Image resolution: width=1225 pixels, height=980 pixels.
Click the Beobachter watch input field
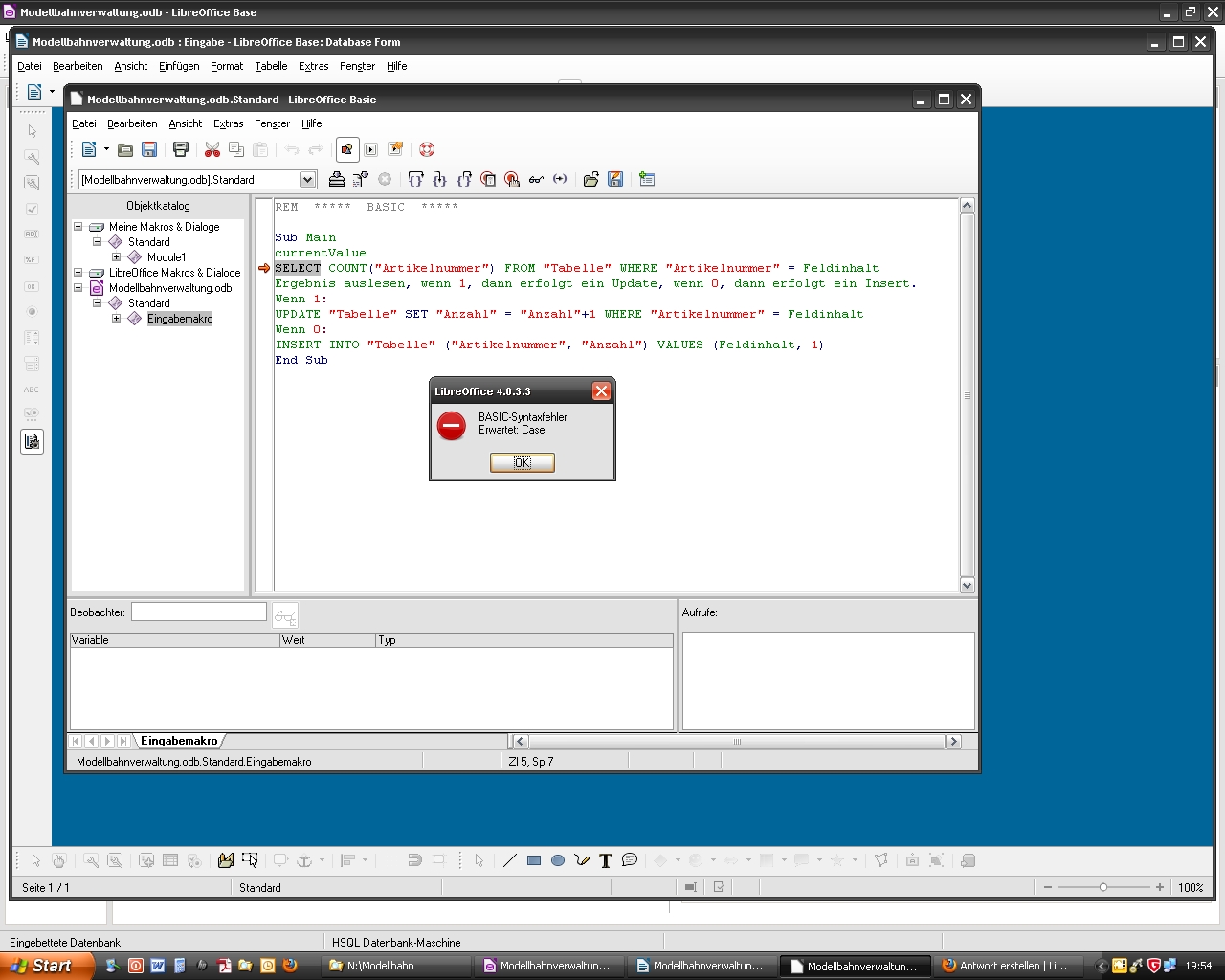[x=199, y=612]
